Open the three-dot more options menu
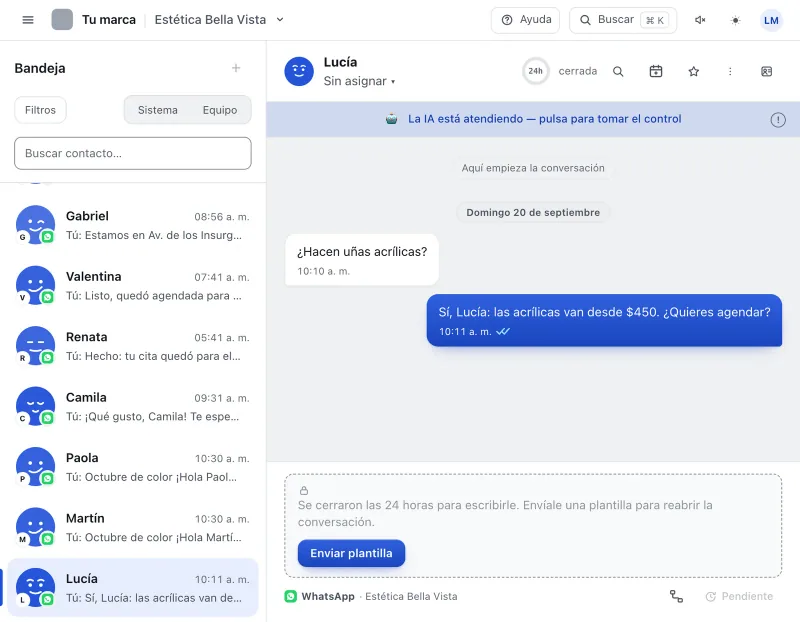800x622 pixels. [730, 71]
